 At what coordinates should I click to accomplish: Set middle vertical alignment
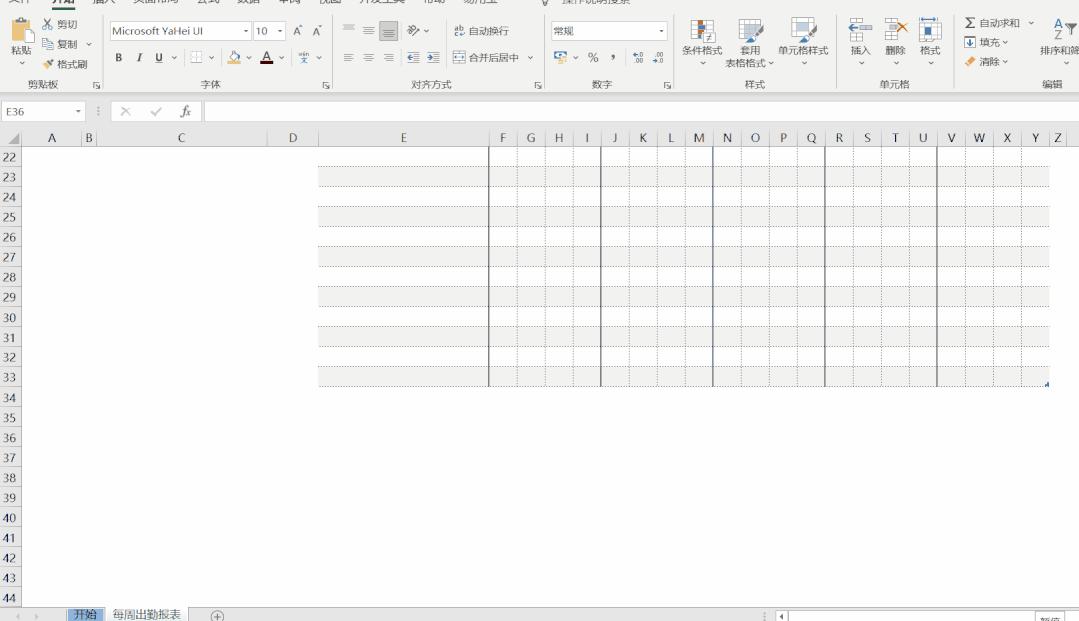369,30
